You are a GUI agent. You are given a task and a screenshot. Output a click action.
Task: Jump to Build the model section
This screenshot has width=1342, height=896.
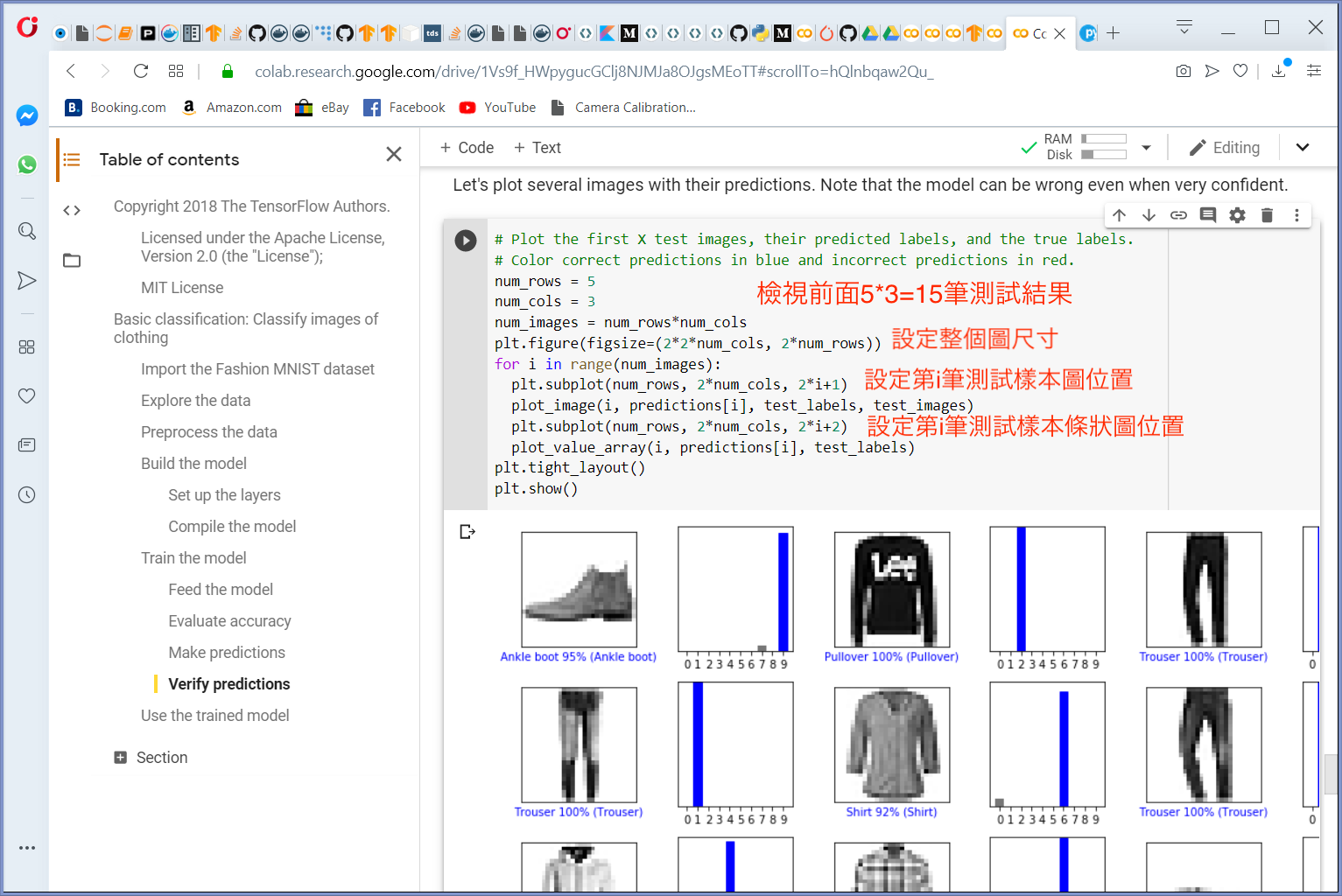(x=193, y=464)
